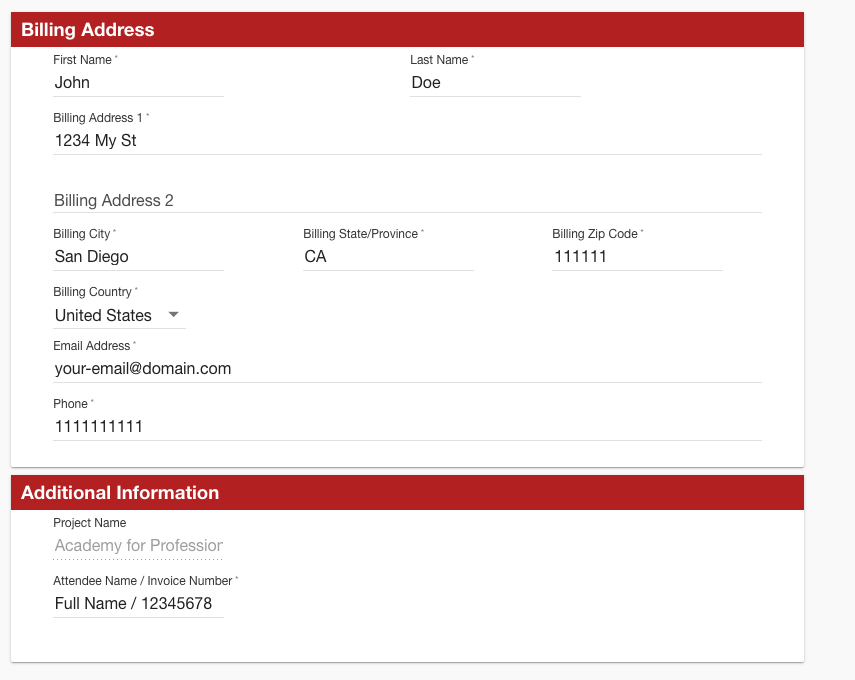Click the Billing State/Province field with CA
The height and width of the screenshot is (680, 855).
pos(388,257)
